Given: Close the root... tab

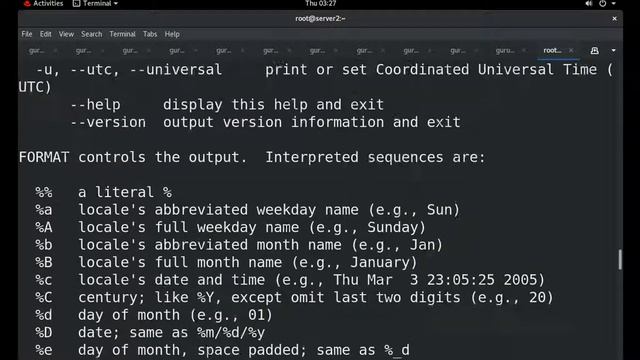Looking at the screenshot, I should 571,50.
